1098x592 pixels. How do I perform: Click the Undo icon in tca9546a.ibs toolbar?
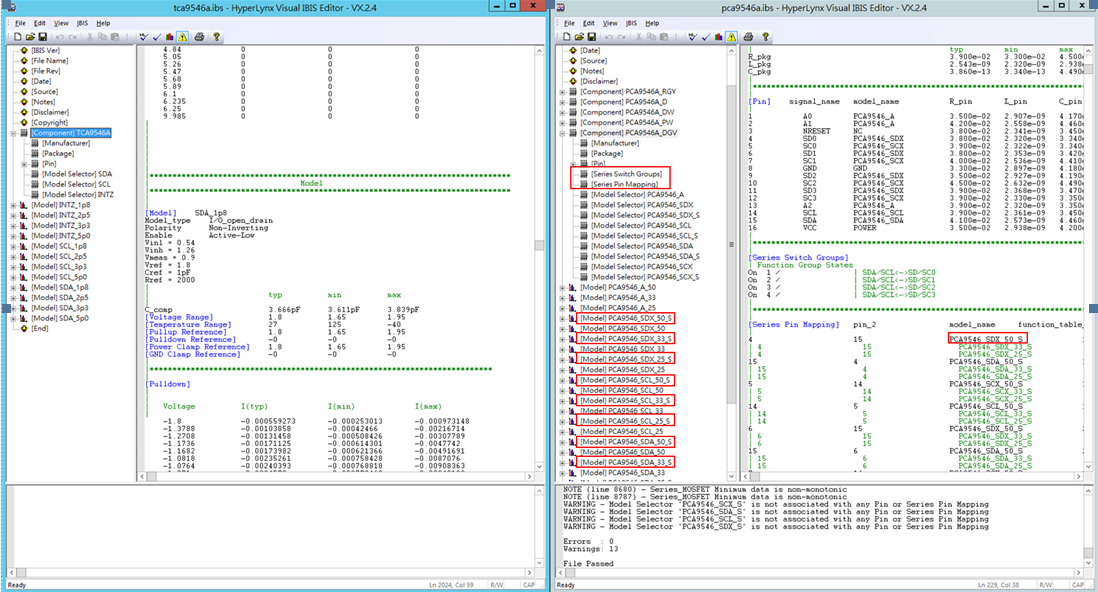point(60,37)
